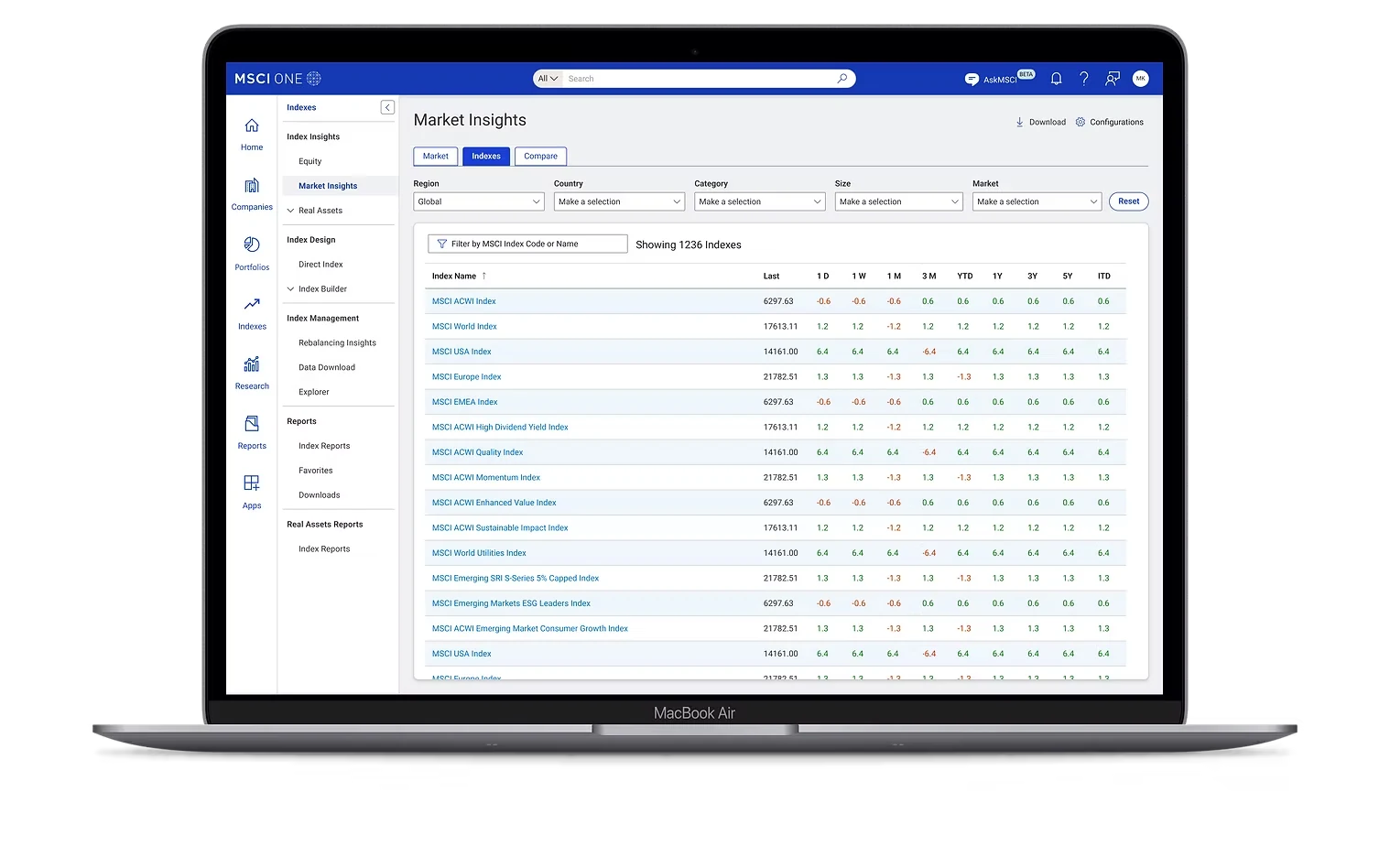Open the Apps grid icon
This screenshot has width=1390, height=868.
[x=252, y=483]
